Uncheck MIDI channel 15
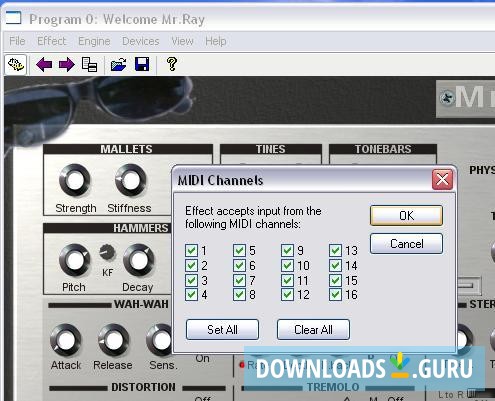Viewport: 495px width, 401px height. [335, 280]
